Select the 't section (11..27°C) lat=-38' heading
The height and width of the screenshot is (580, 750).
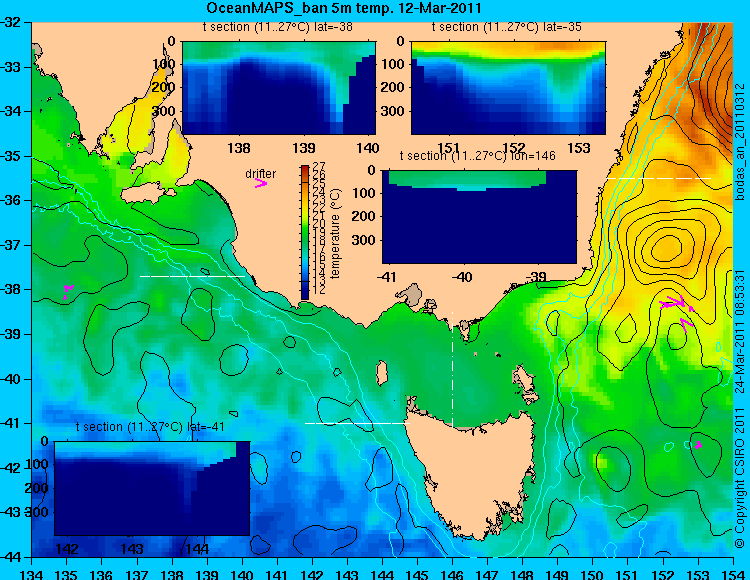[277, 27]
